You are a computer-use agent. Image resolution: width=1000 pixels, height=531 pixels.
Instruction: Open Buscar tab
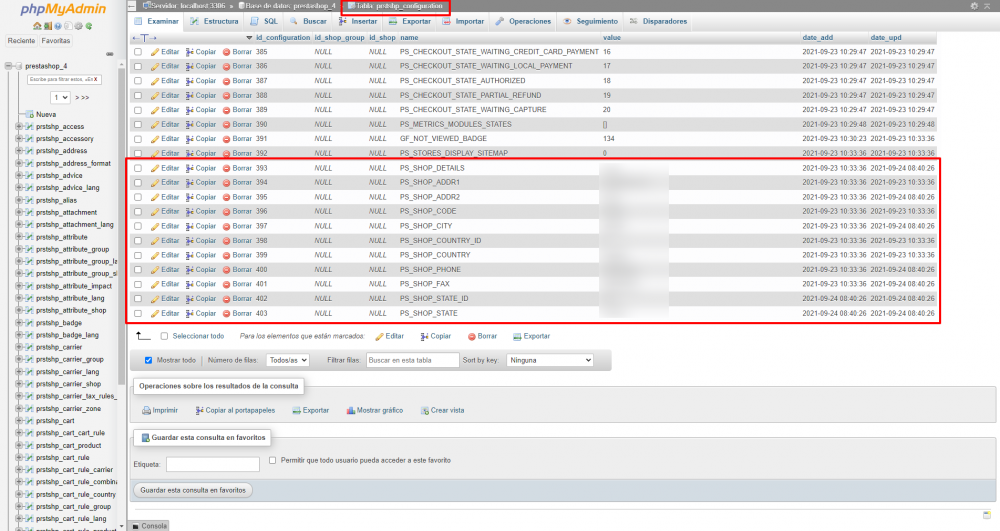point(308,21)
